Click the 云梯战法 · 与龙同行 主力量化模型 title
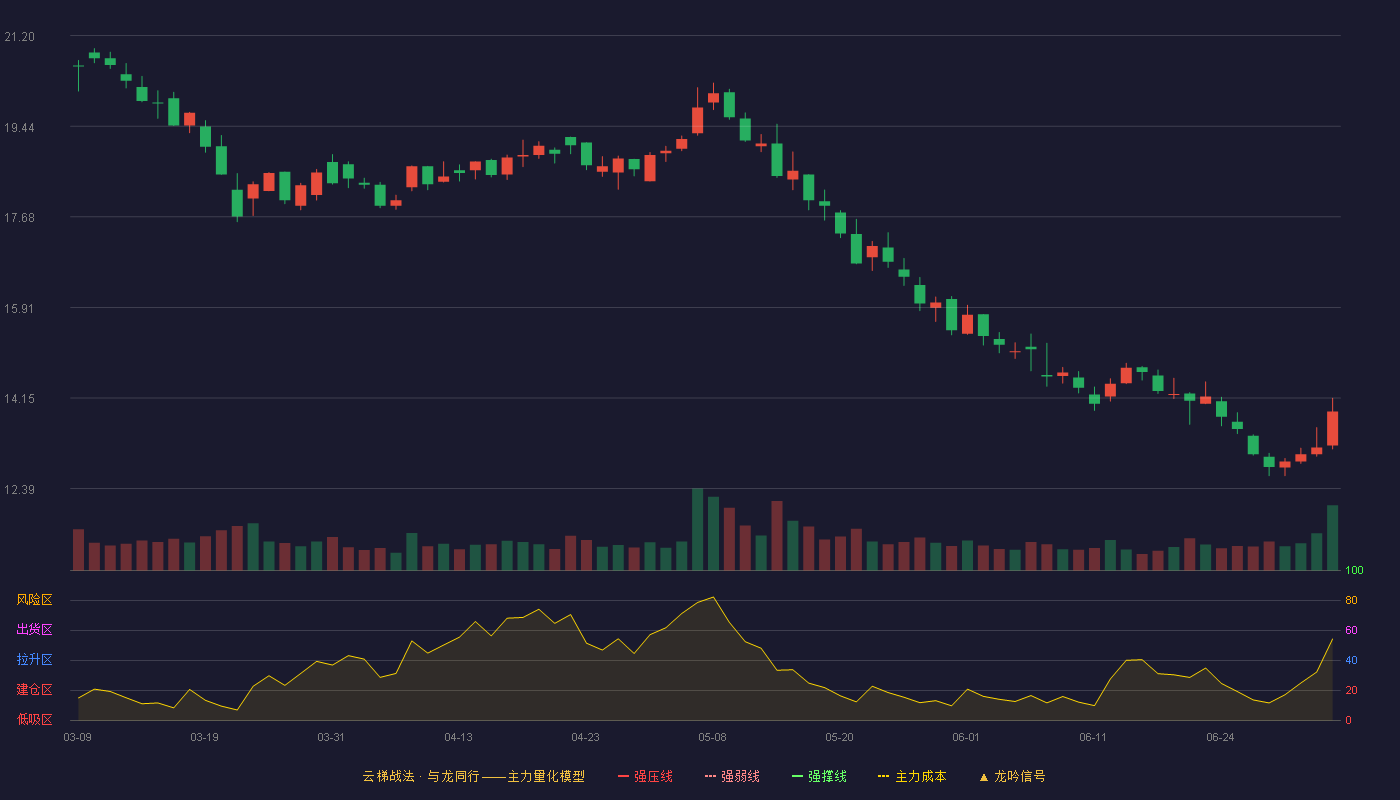Viewport: 1400px width, 800px height. pyautogui.click(x=473, y=776)
